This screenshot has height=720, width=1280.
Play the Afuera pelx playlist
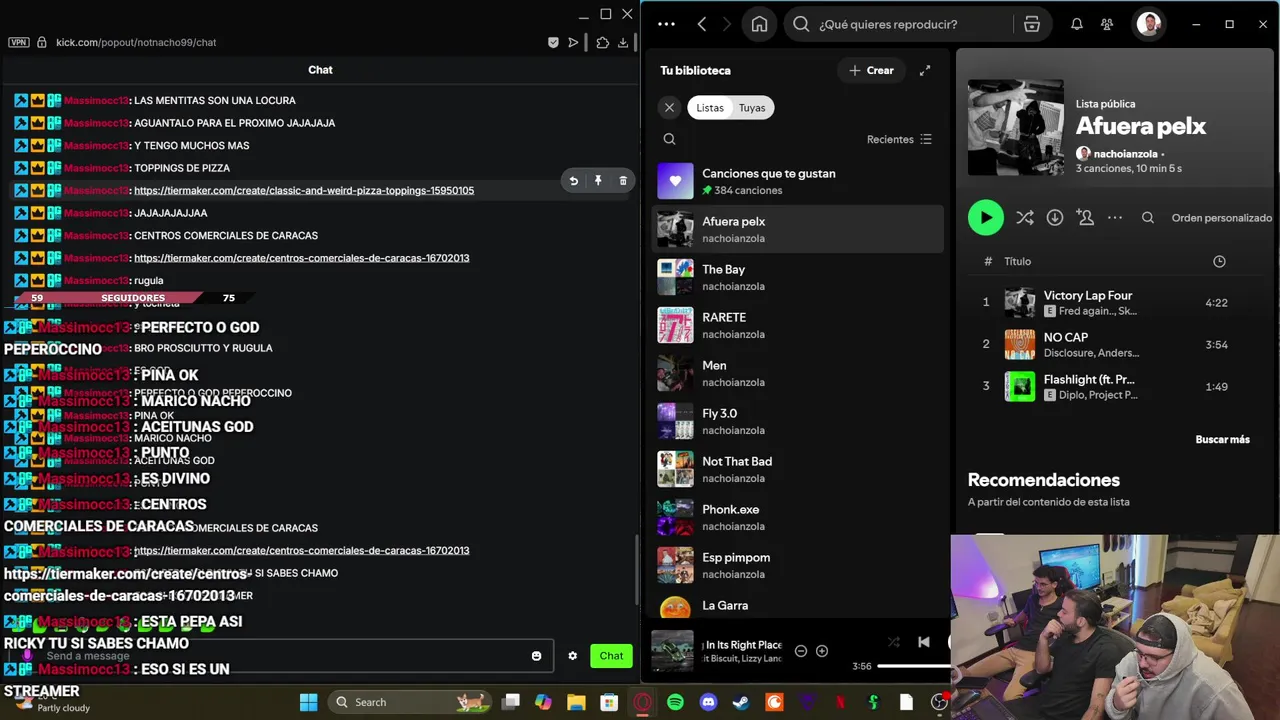(x=986, y=217)
